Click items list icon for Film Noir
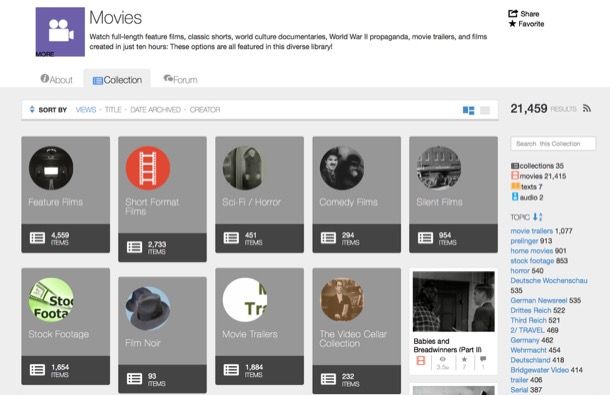The image size is (610, 395). (x=134, y=379)
